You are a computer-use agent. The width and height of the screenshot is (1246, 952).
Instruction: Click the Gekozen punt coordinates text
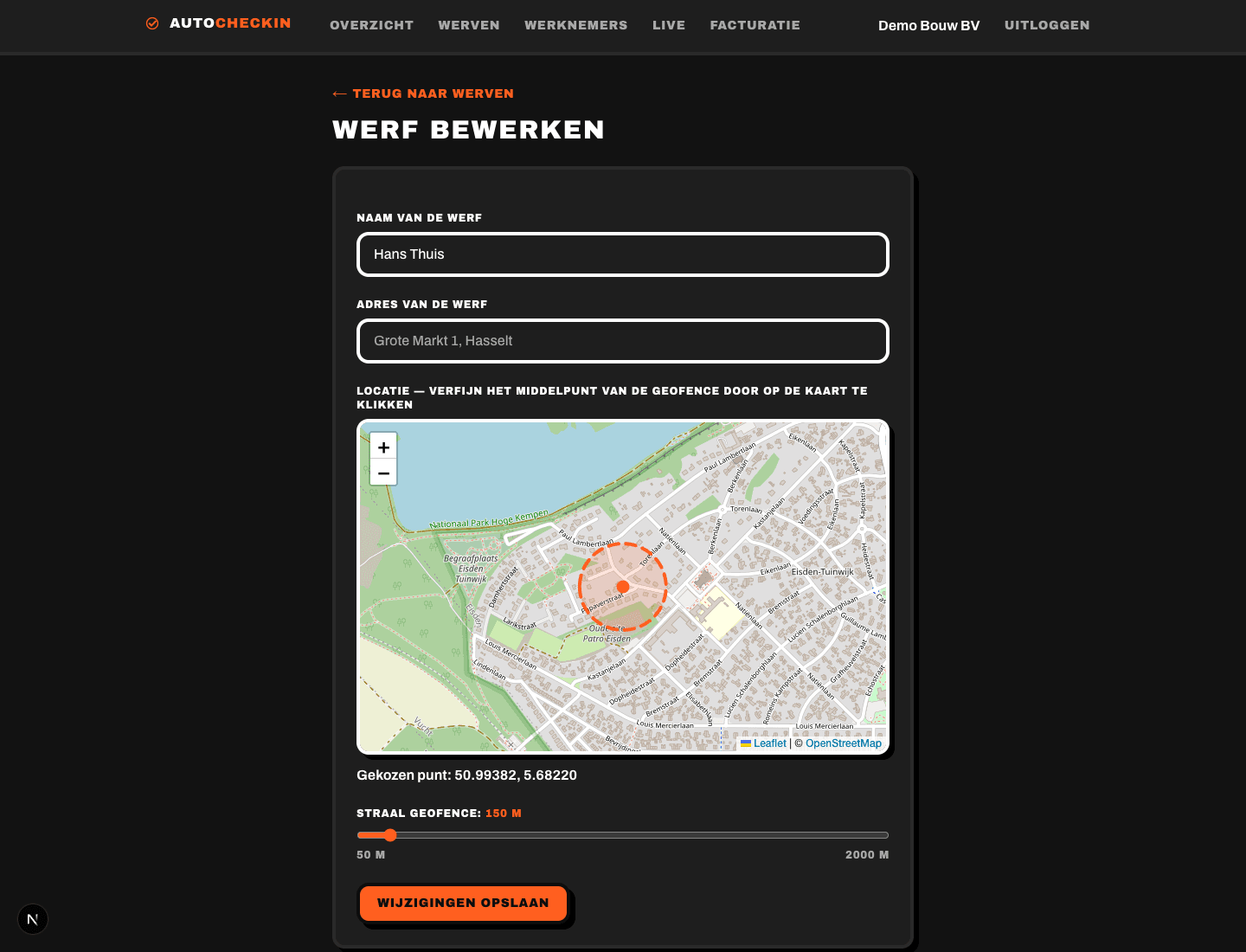coord(466,775)
